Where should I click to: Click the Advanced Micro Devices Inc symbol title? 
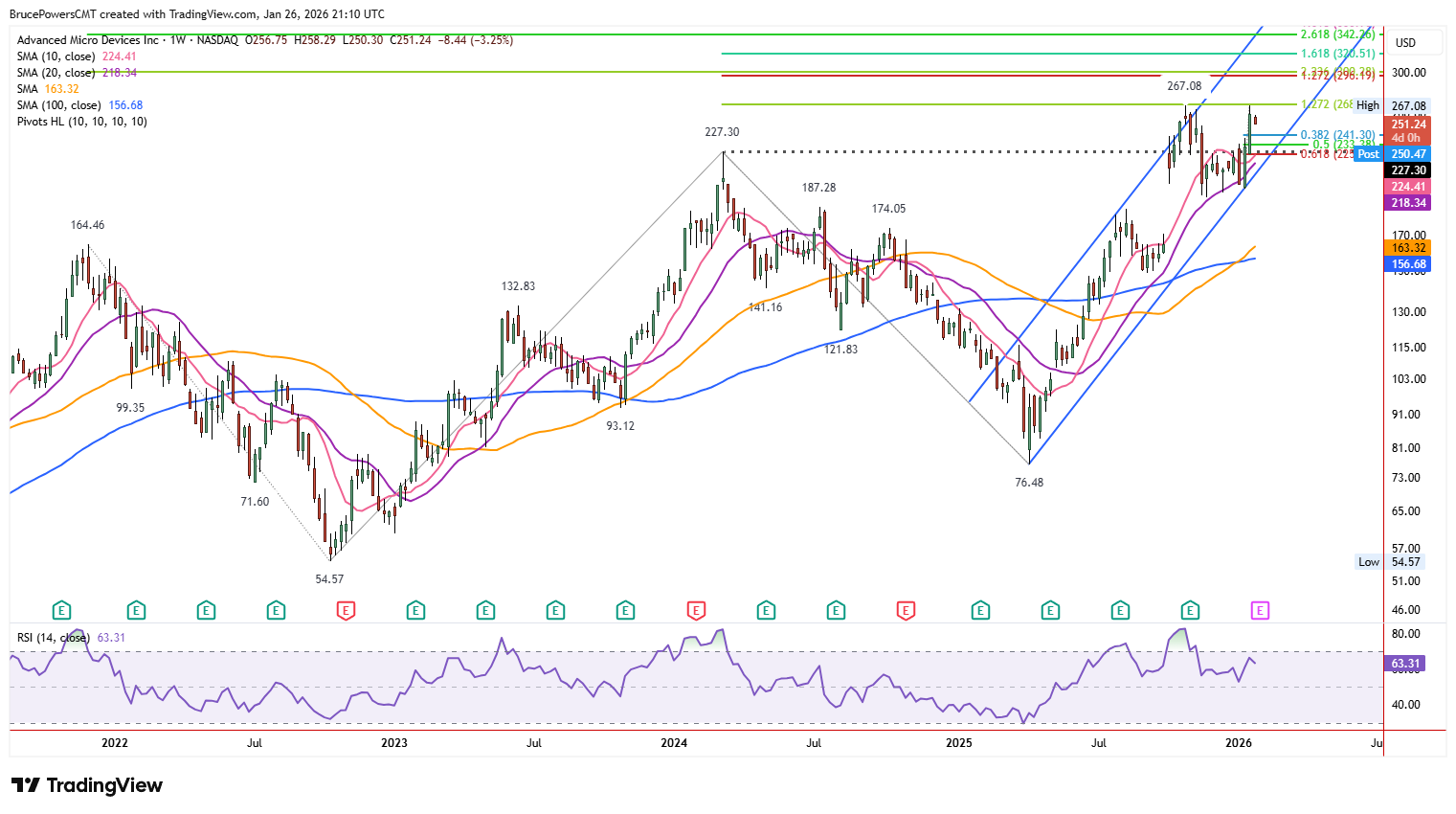click(x=88, y=40)
